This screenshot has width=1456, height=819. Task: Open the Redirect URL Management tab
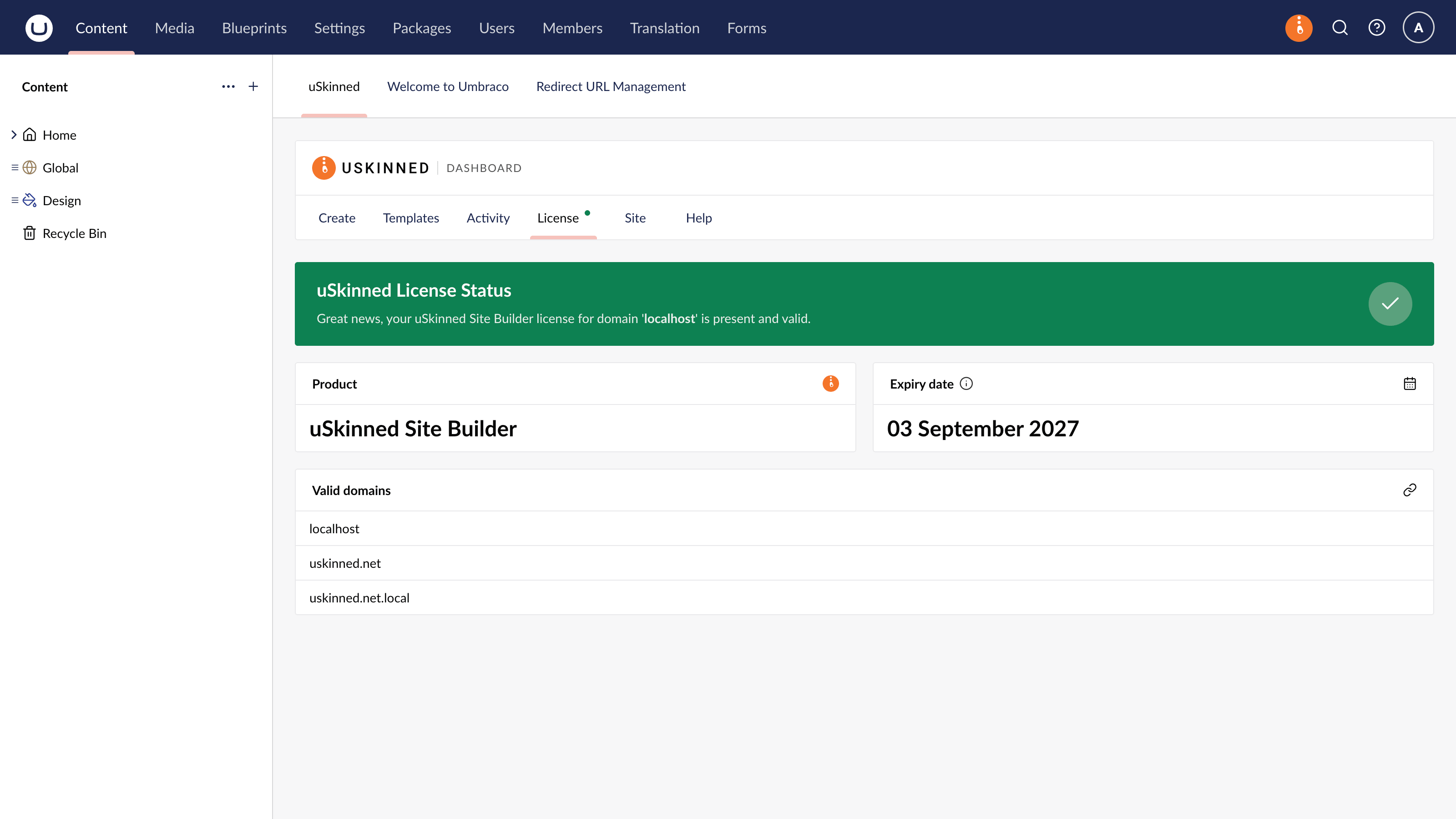(611, 86)
